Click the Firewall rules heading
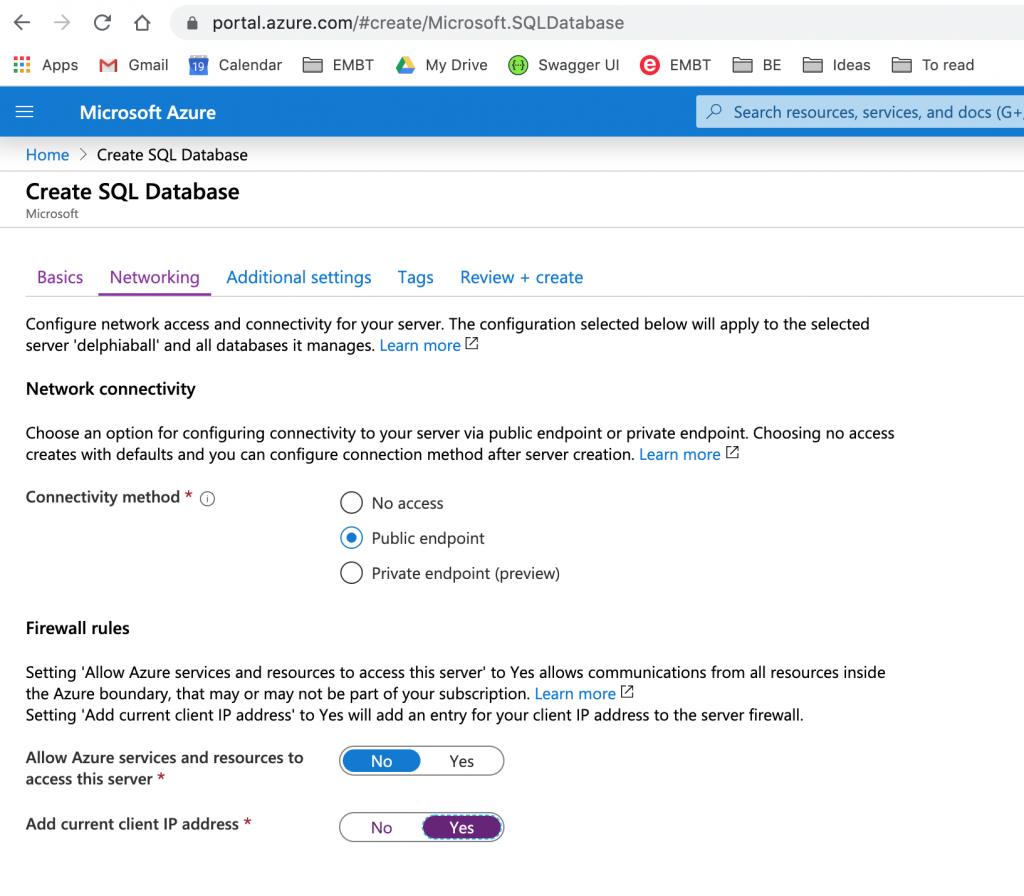Viewport: 1024px width, 896px height. point(78,628)
